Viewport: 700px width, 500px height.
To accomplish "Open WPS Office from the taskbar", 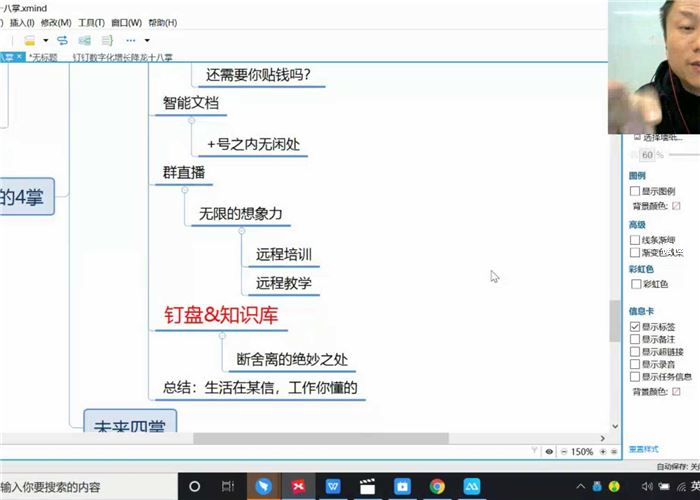I will 332,486.
